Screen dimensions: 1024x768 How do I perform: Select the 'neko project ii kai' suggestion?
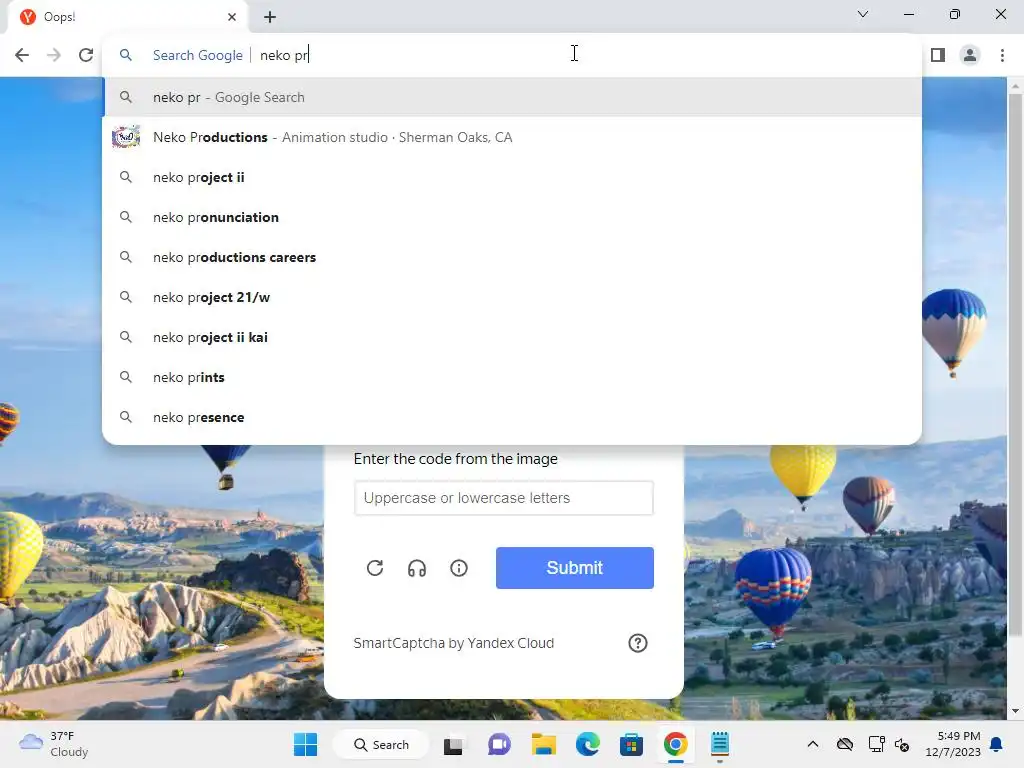point(512,337)
